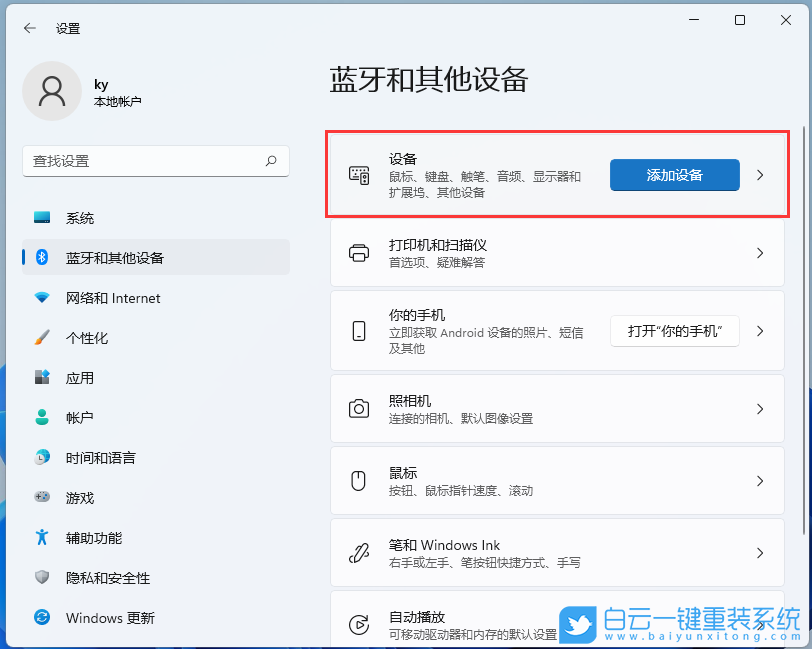This screenshot has width=812, height=649.
Task: Open 游戏 settings via the Xbox icon
Action: coord(40,498)
